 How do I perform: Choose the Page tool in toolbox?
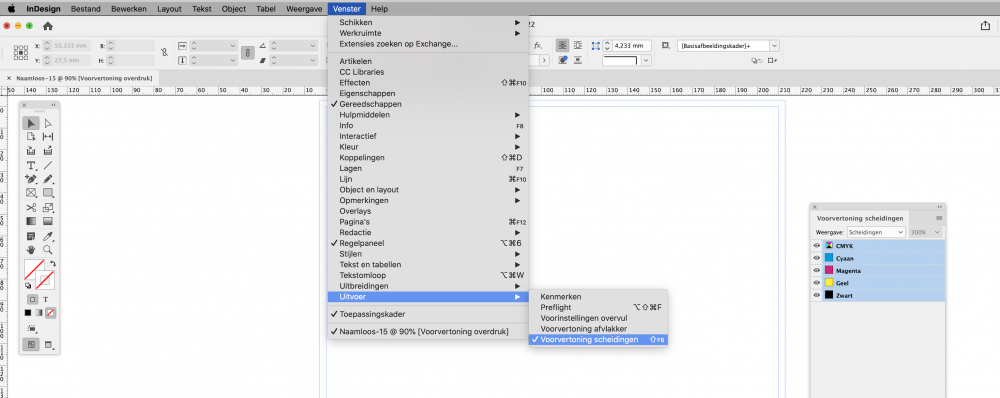(31, 136)
